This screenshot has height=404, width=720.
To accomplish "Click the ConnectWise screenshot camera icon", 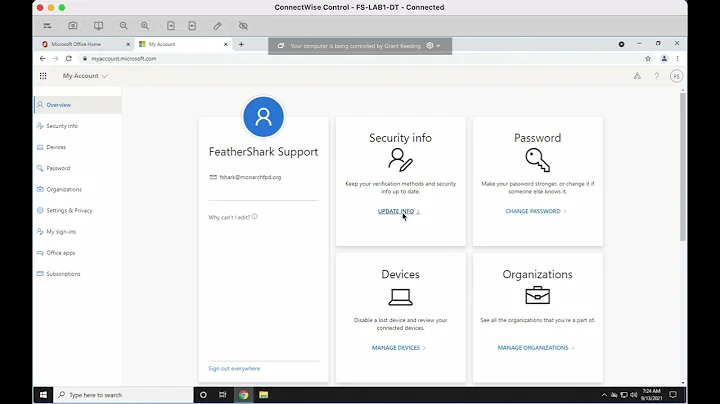I will (73, 26).
